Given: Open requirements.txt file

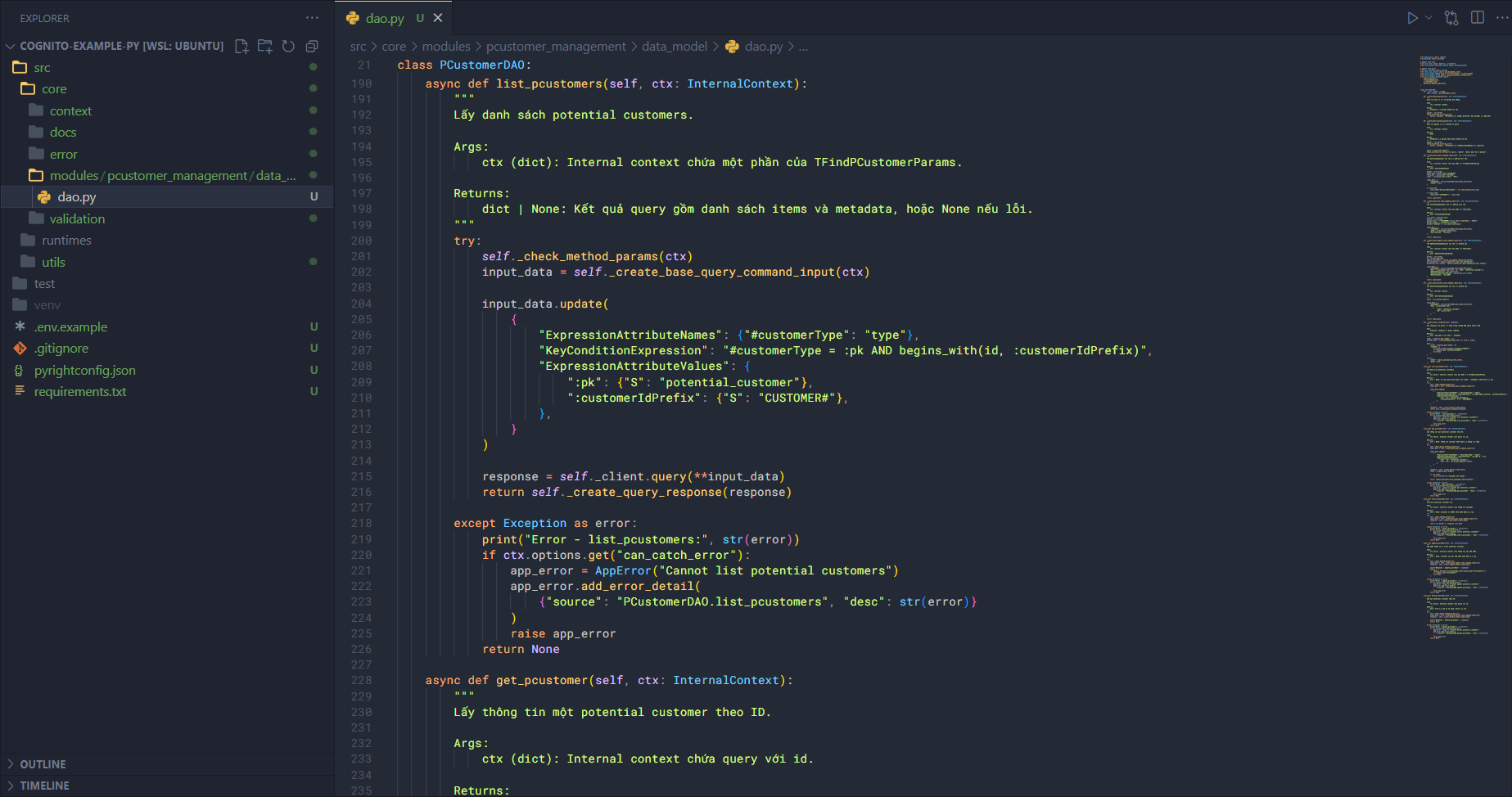Looking at the screenshot, I should 80,392.
